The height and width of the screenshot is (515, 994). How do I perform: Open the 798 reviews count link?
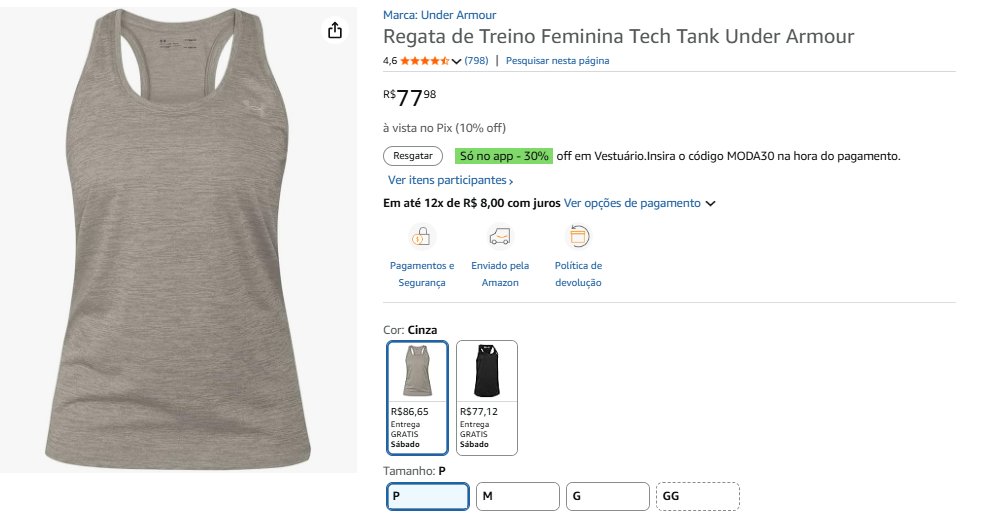pyautogui.click(x=476, y=61)
